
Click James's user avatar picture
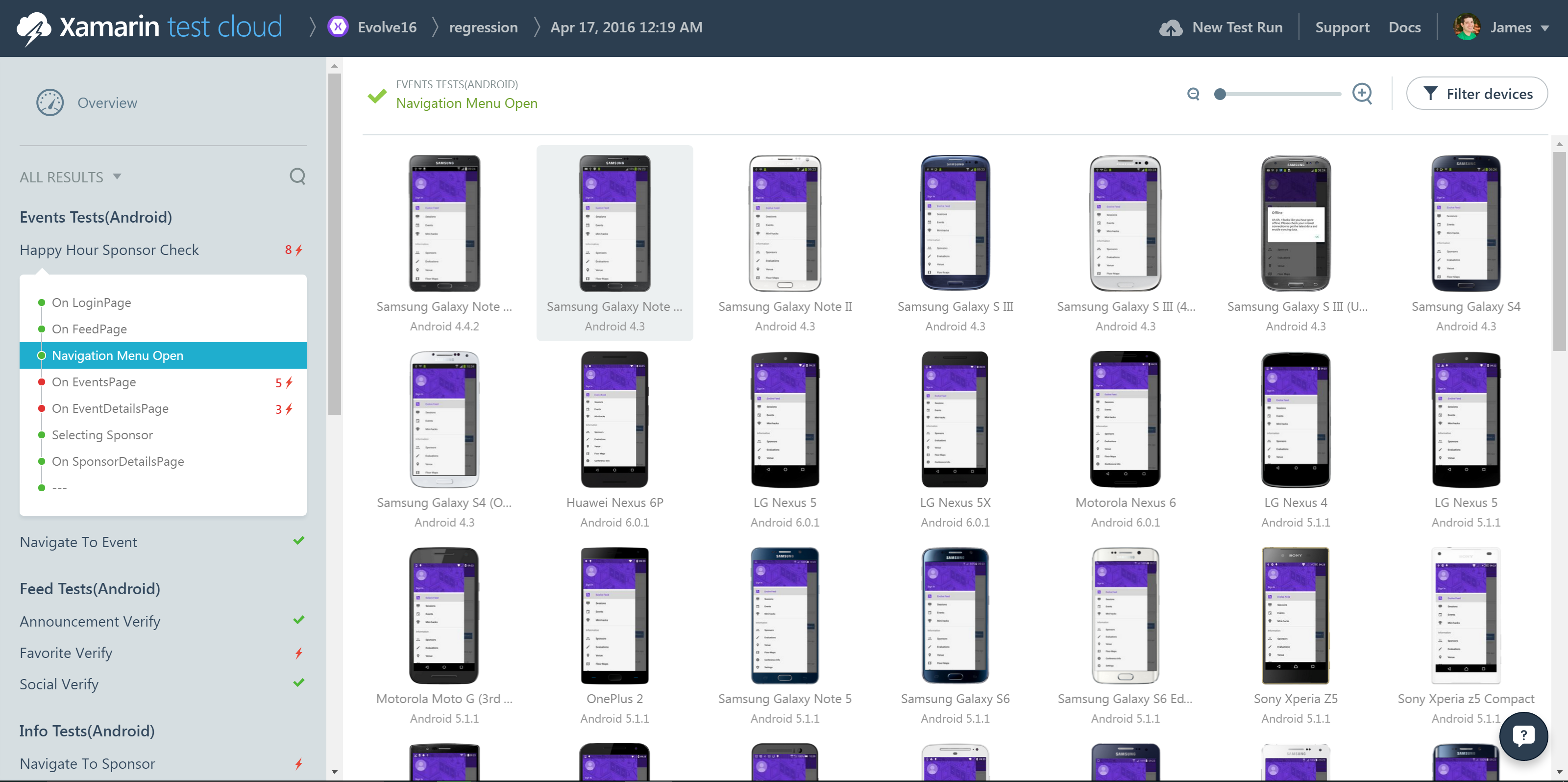pos(1467,27)
